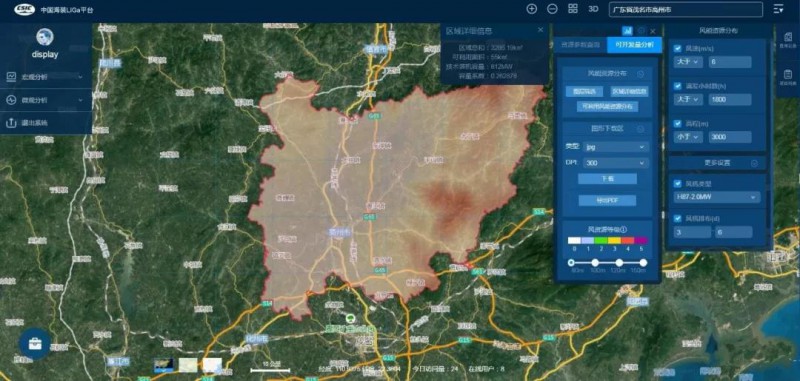Open the jpg file type dropdown
This screenshot has height=381, width=800.
pos(616,147)
